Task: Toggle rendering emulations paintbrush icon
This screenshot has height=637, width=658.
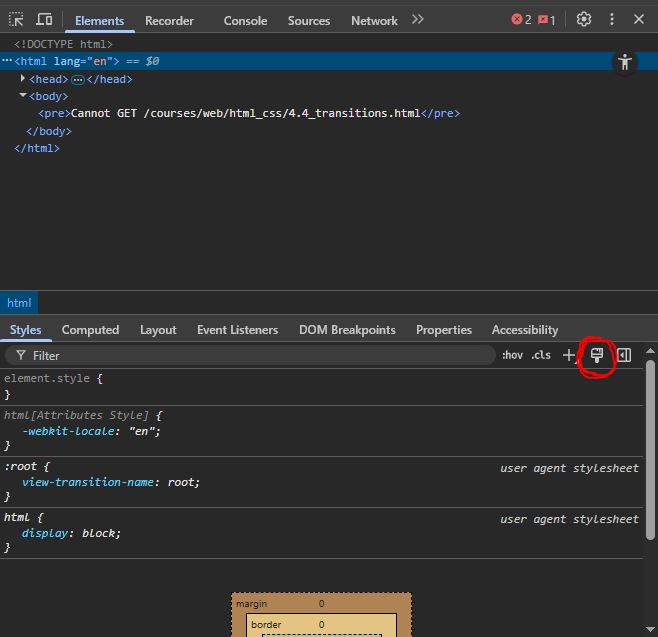Action: 597,355
